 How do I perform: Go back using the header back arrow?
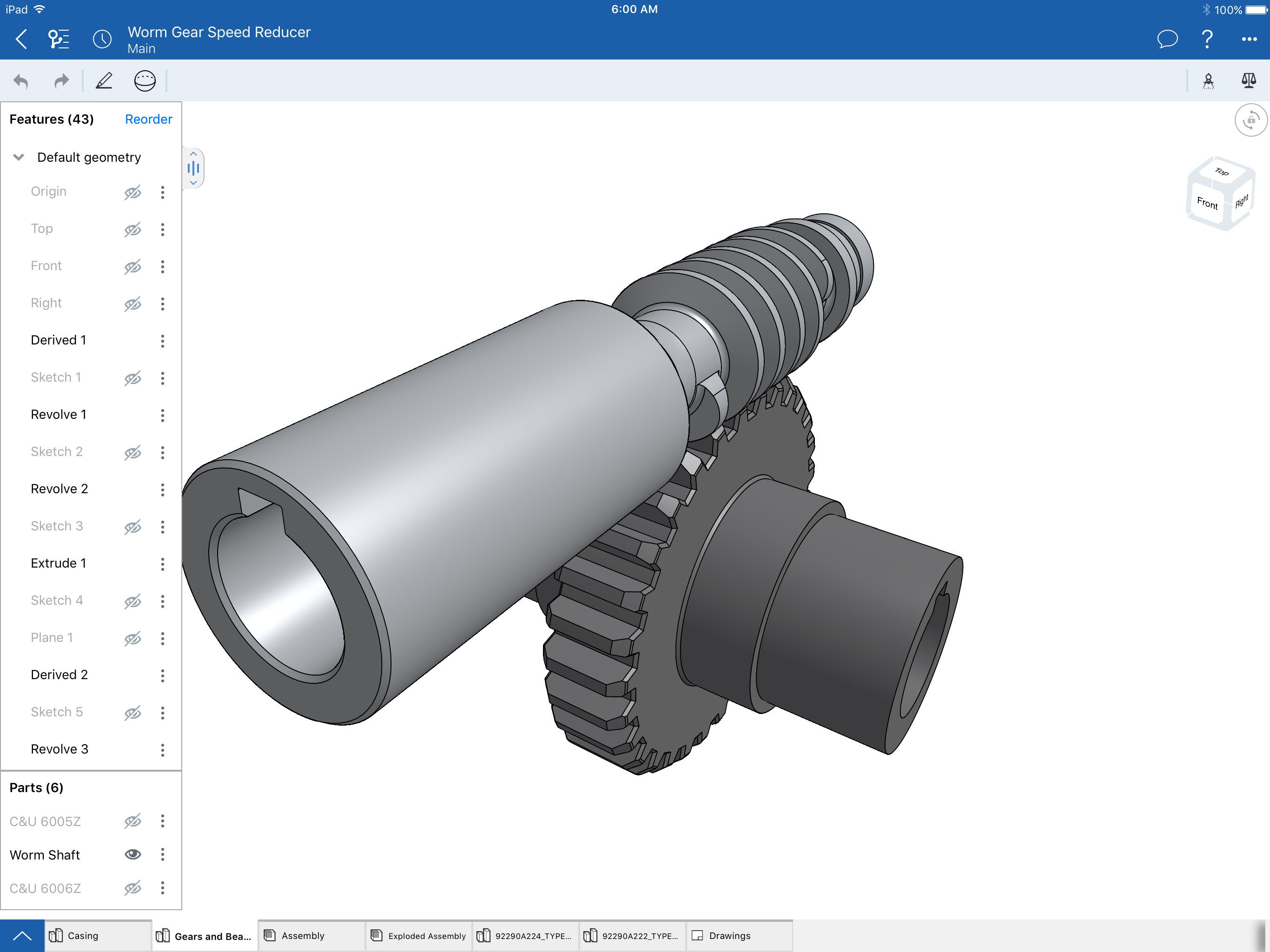point(22,39)
